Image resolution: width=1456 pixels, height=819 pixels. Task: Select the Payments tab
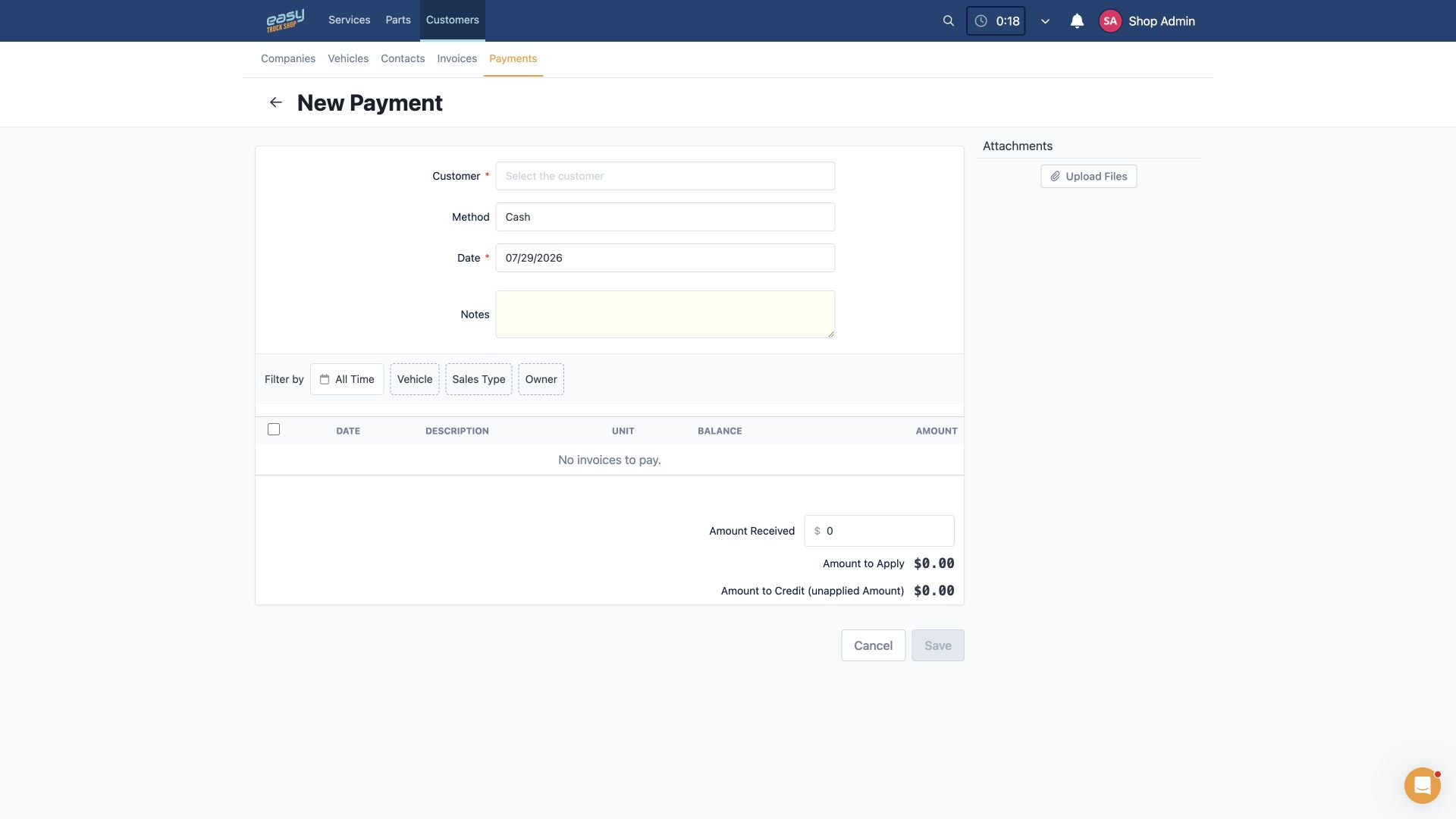point(513,58)
